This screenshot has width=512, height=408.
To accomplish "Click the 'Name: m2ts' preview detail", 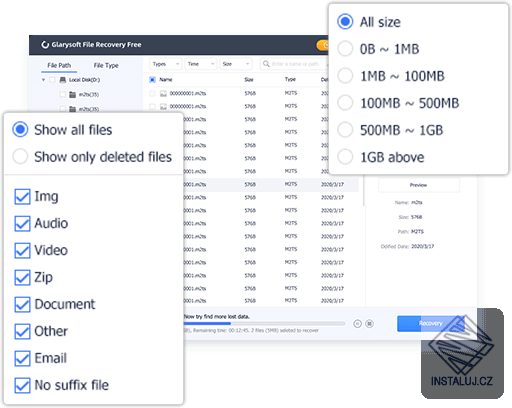I will point(408,203).
